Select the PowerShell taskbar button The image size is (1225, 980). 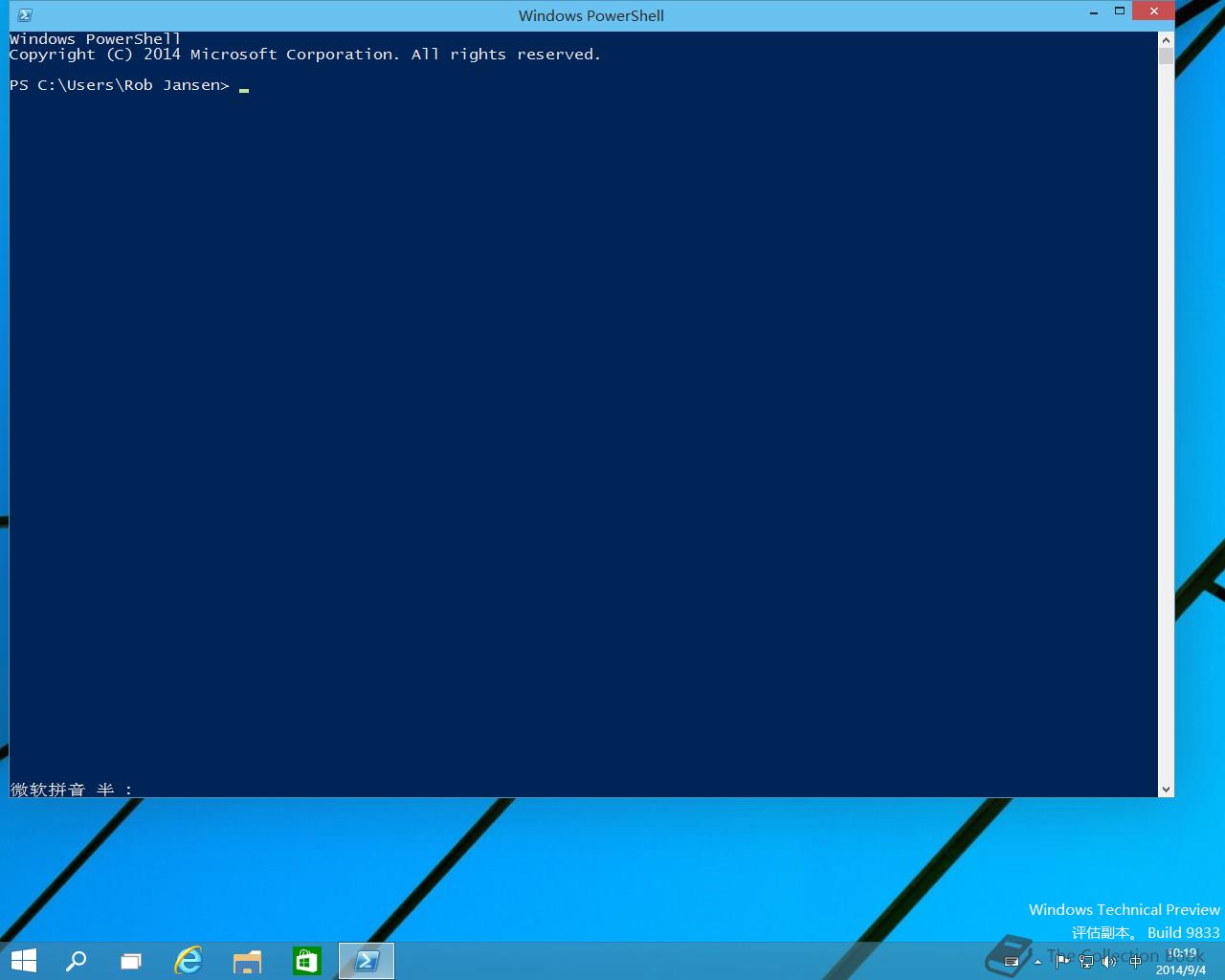(x=367, y=961)
